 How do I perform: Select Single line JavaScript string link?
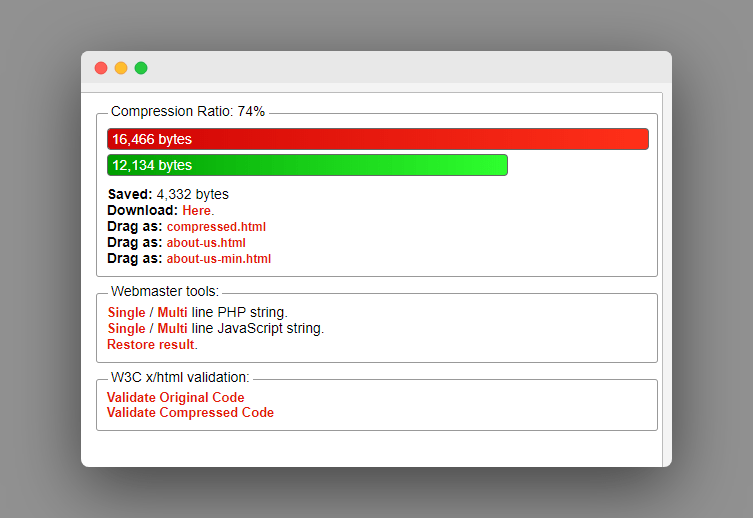pyautogui.click(x=126, y=328)
